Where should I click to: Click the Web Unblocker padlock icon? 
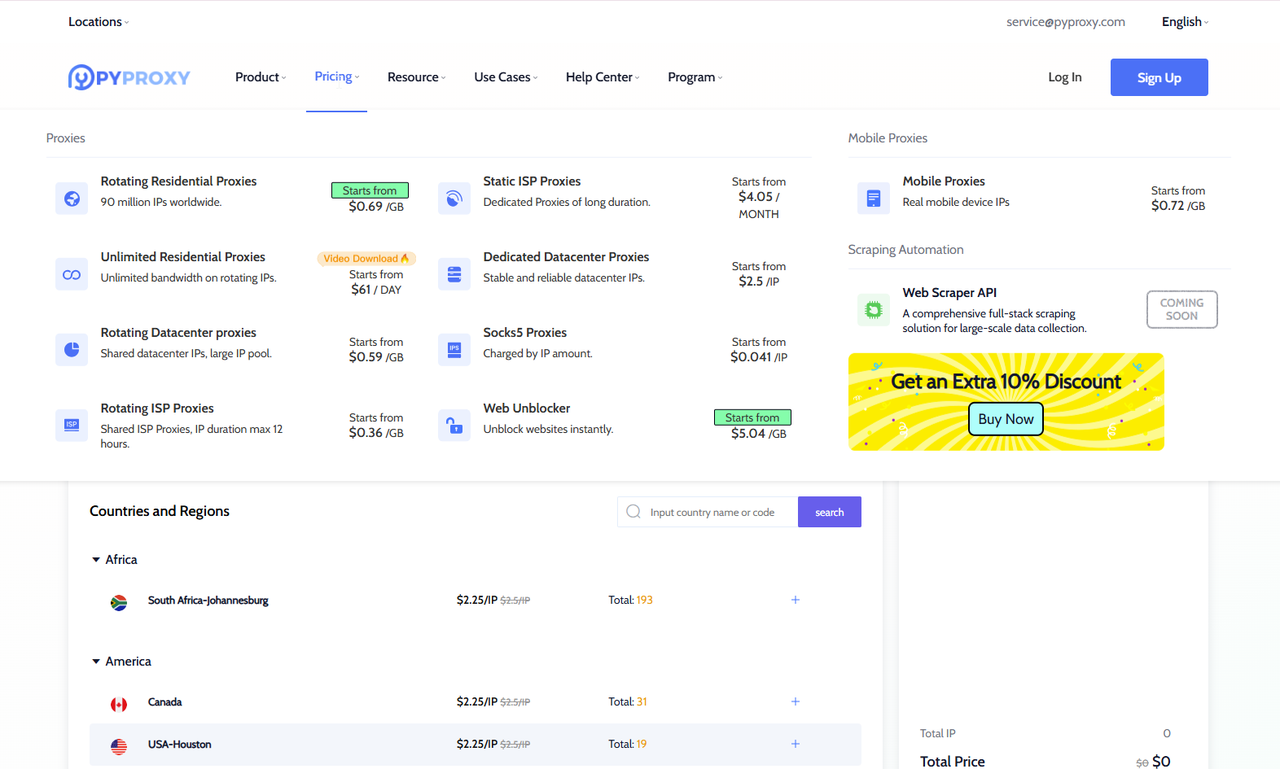(x=454, y=425)
